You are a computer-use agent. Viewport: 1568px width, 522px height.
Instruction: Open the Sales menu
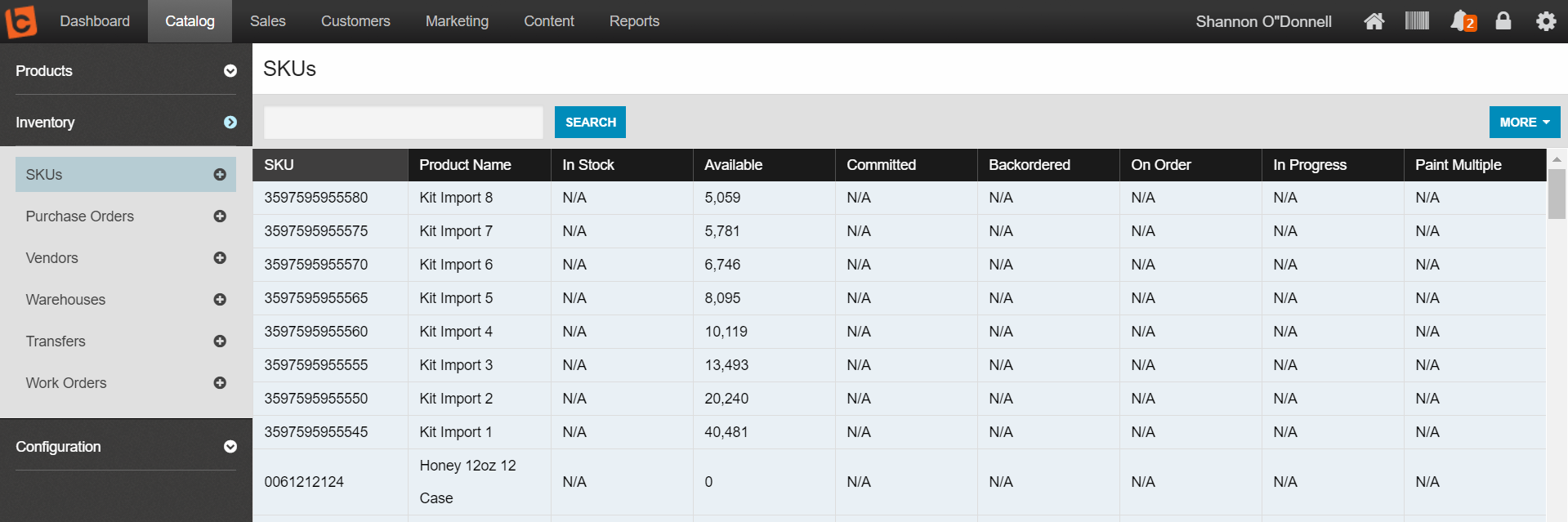pyautogui.click(x=268, y=21)
